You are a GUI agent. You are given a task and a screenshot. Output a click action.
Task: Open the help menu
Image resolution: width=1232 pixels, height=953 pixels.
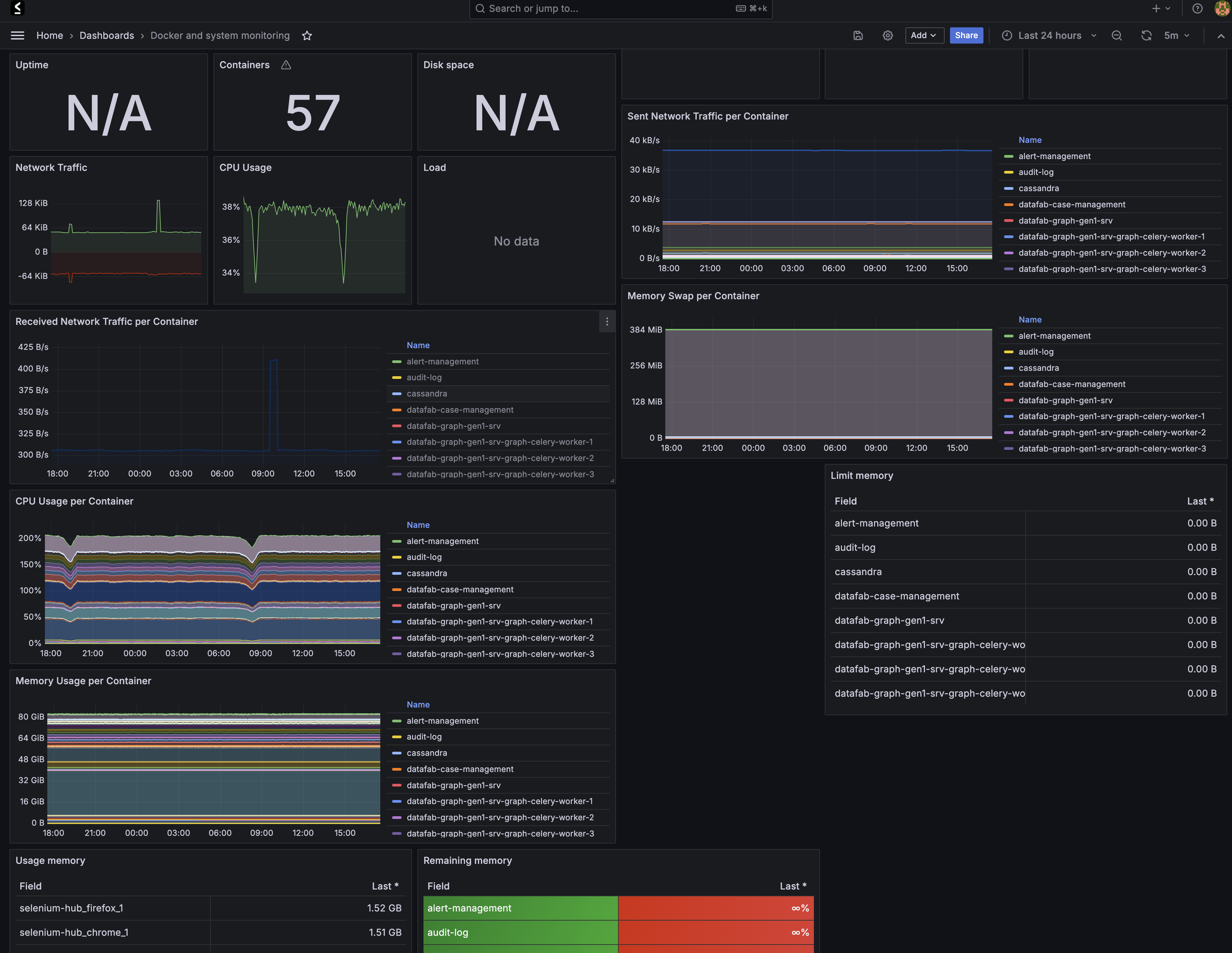(x=1197, y=8)
